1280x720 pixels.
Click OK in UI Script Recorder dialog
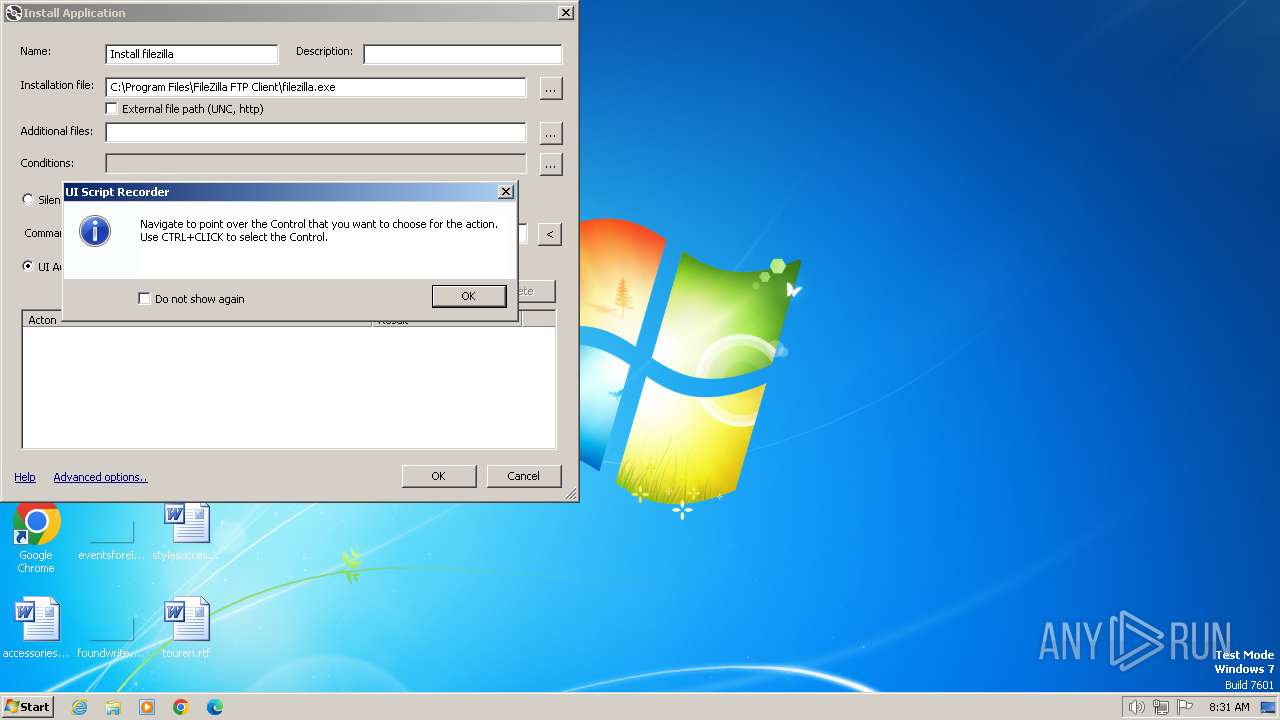(468, 296)
